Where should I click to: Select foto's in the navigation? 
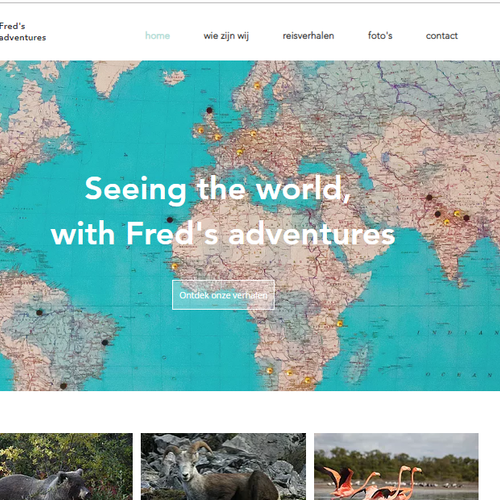pos(380,35)
